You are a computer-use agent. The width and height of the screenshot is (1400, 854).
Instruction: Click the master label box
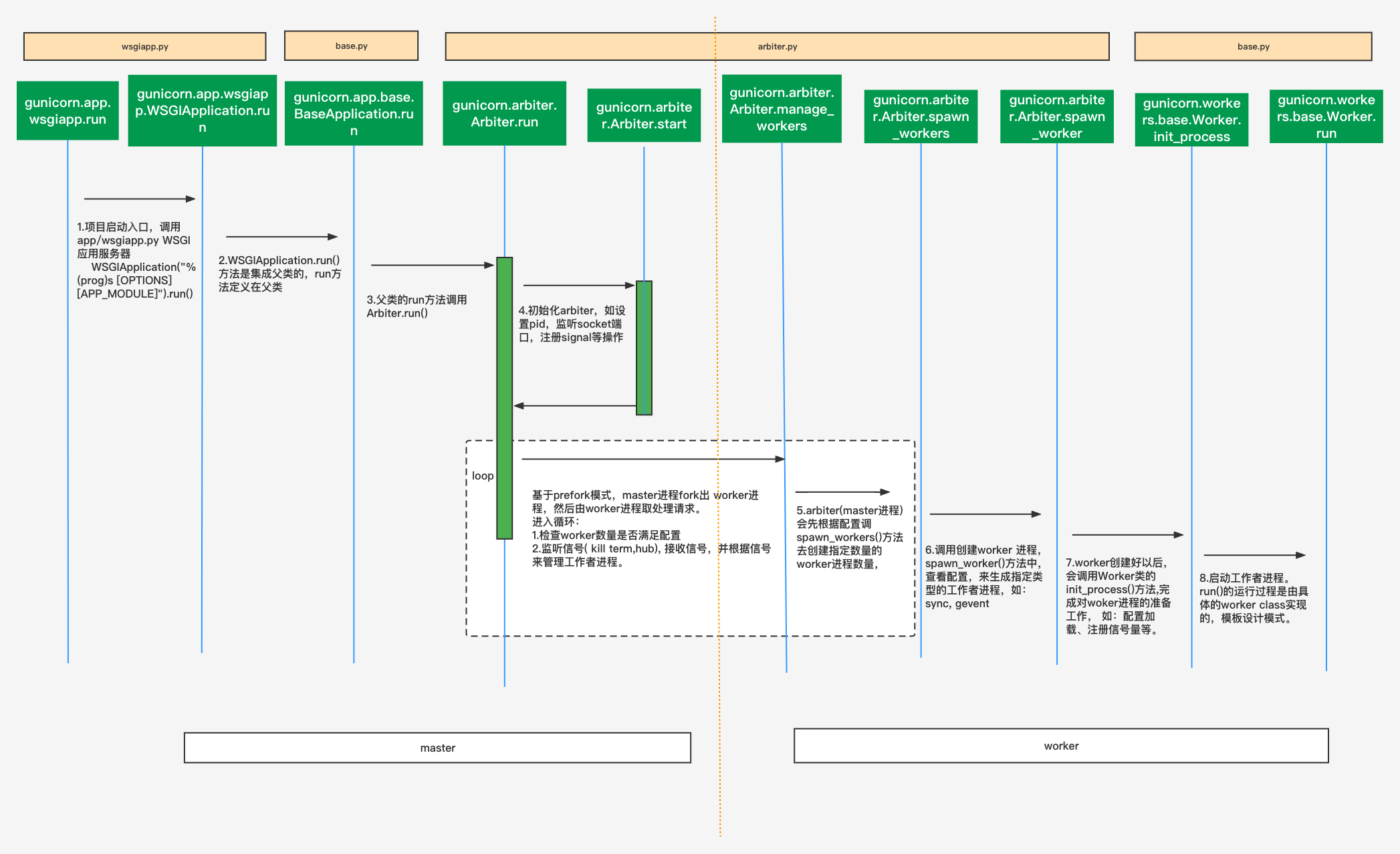[437, 748]
